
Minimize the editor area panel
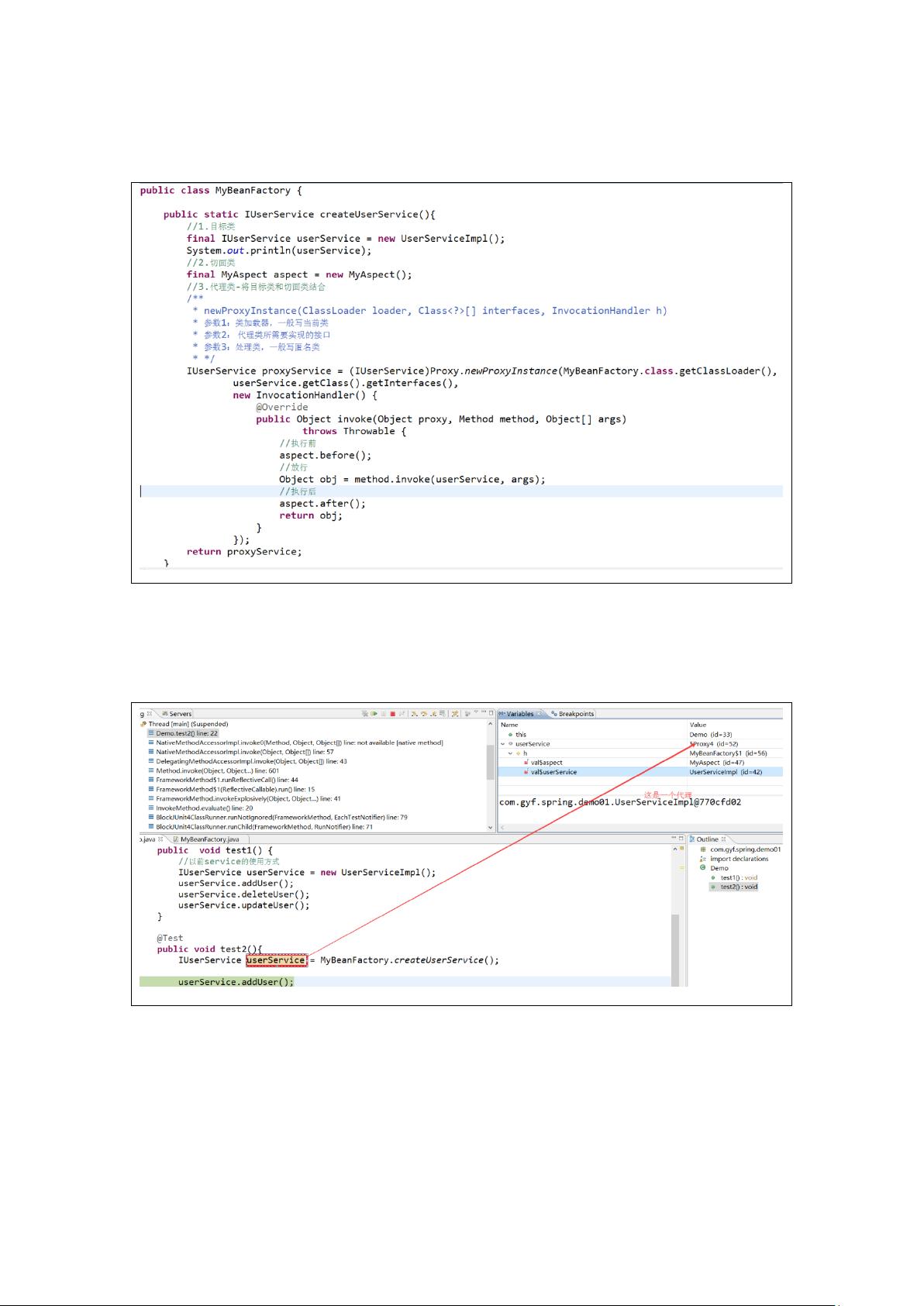pyautogui.click(x=673, y=839)
